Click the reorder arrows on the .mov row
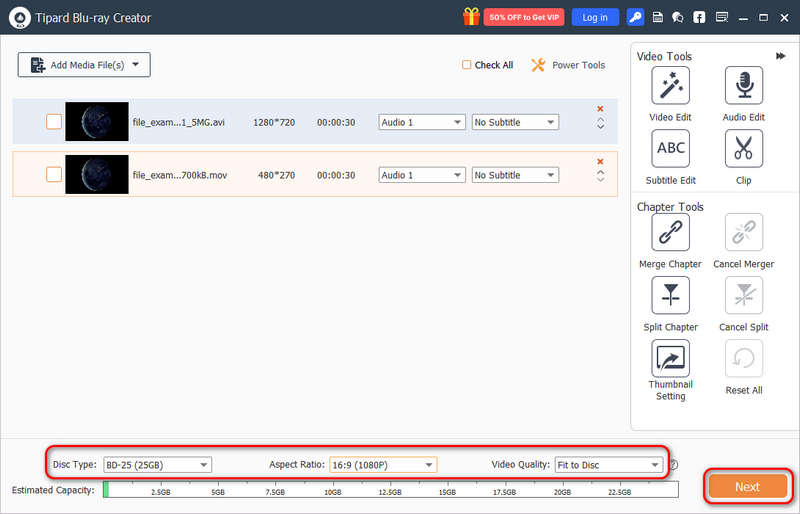The height and width of the screenshot is (514, 800). pyautogui.click(x=601, y=176)
